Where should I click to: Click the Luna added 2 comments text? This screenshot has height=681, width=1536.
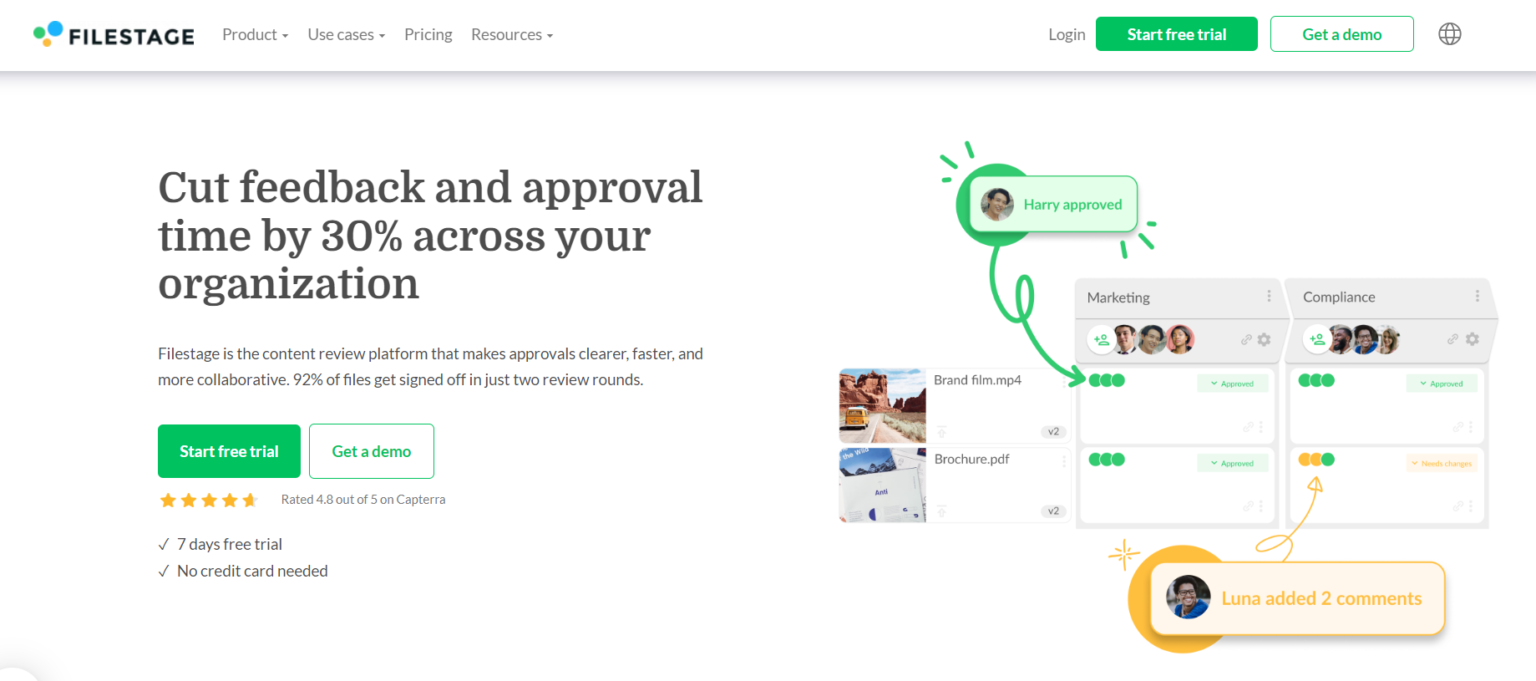point(1321,598)
